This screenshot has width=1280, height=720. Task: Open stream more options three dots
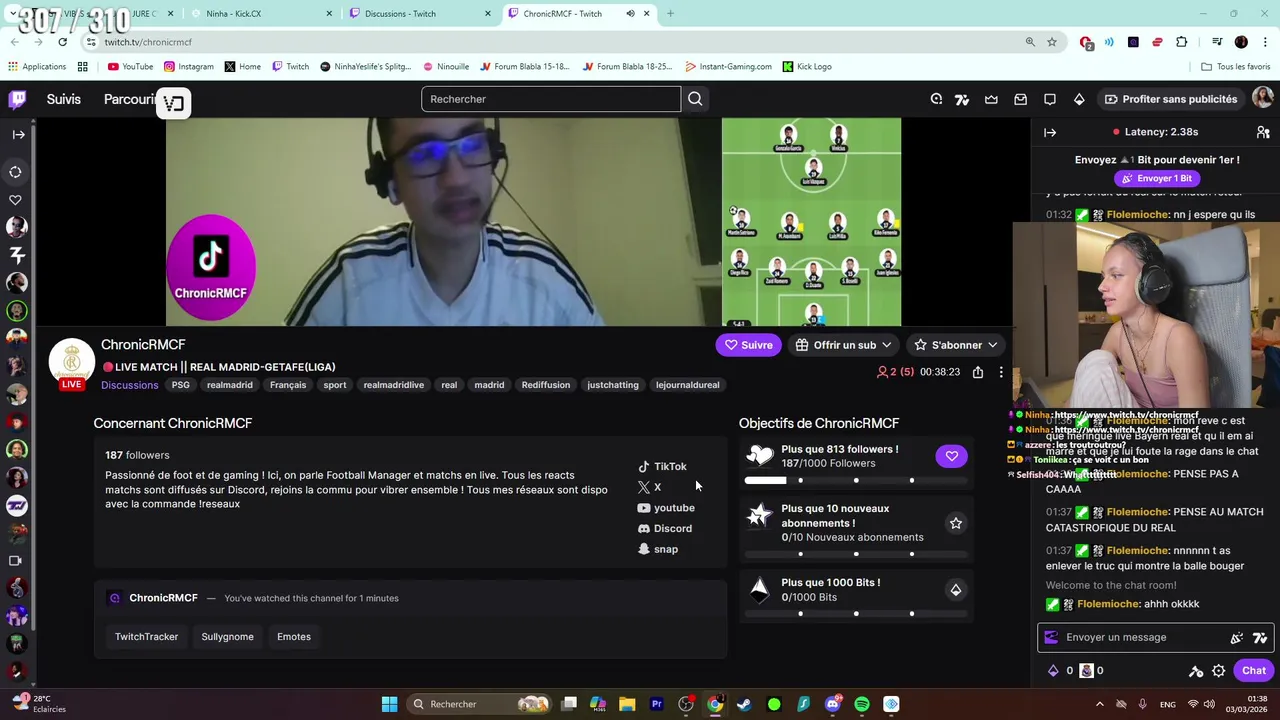point(1001,372)
